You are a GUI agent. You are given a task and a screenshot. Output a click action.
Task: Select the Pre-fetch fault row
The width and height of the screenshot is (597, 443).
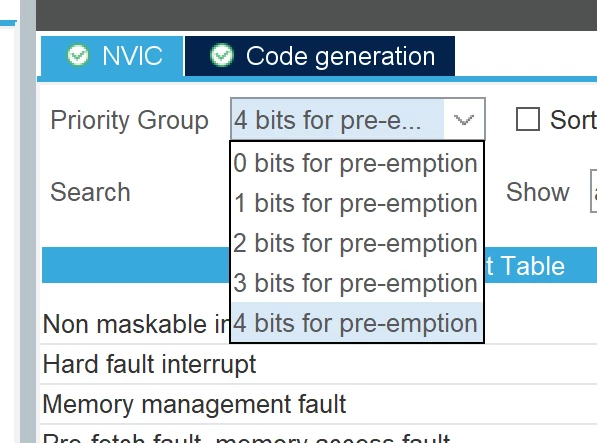[x=318, y=434]
